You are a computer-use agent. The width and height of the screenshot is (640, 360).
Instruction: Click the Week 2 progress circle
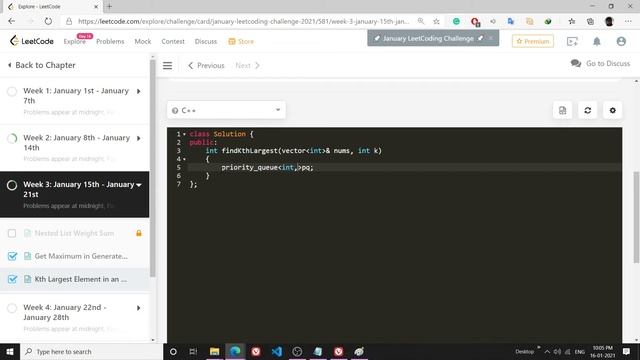pos(12,138)
